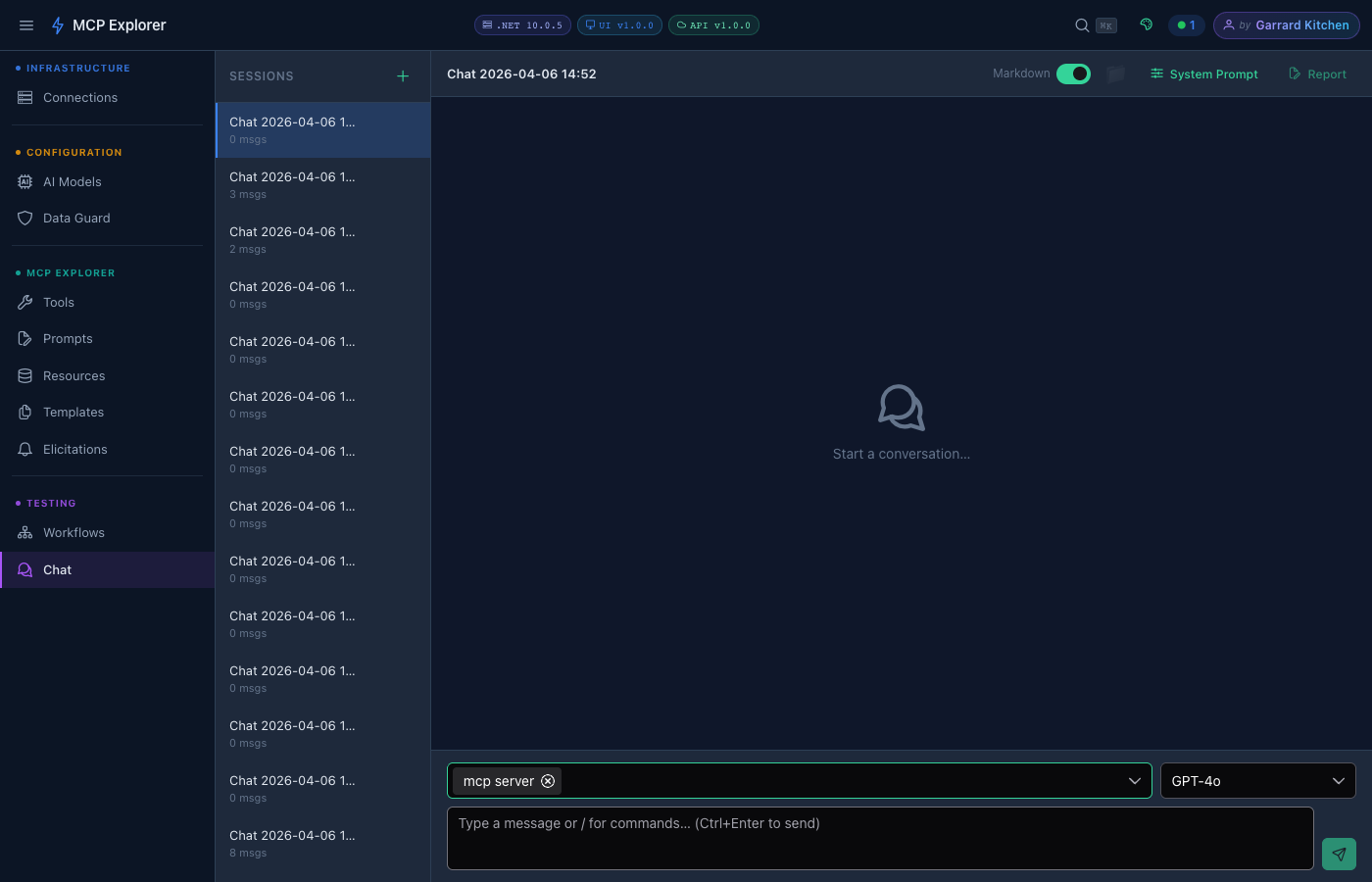Remove the mcp server tag with its x icon

pos(548,781)
